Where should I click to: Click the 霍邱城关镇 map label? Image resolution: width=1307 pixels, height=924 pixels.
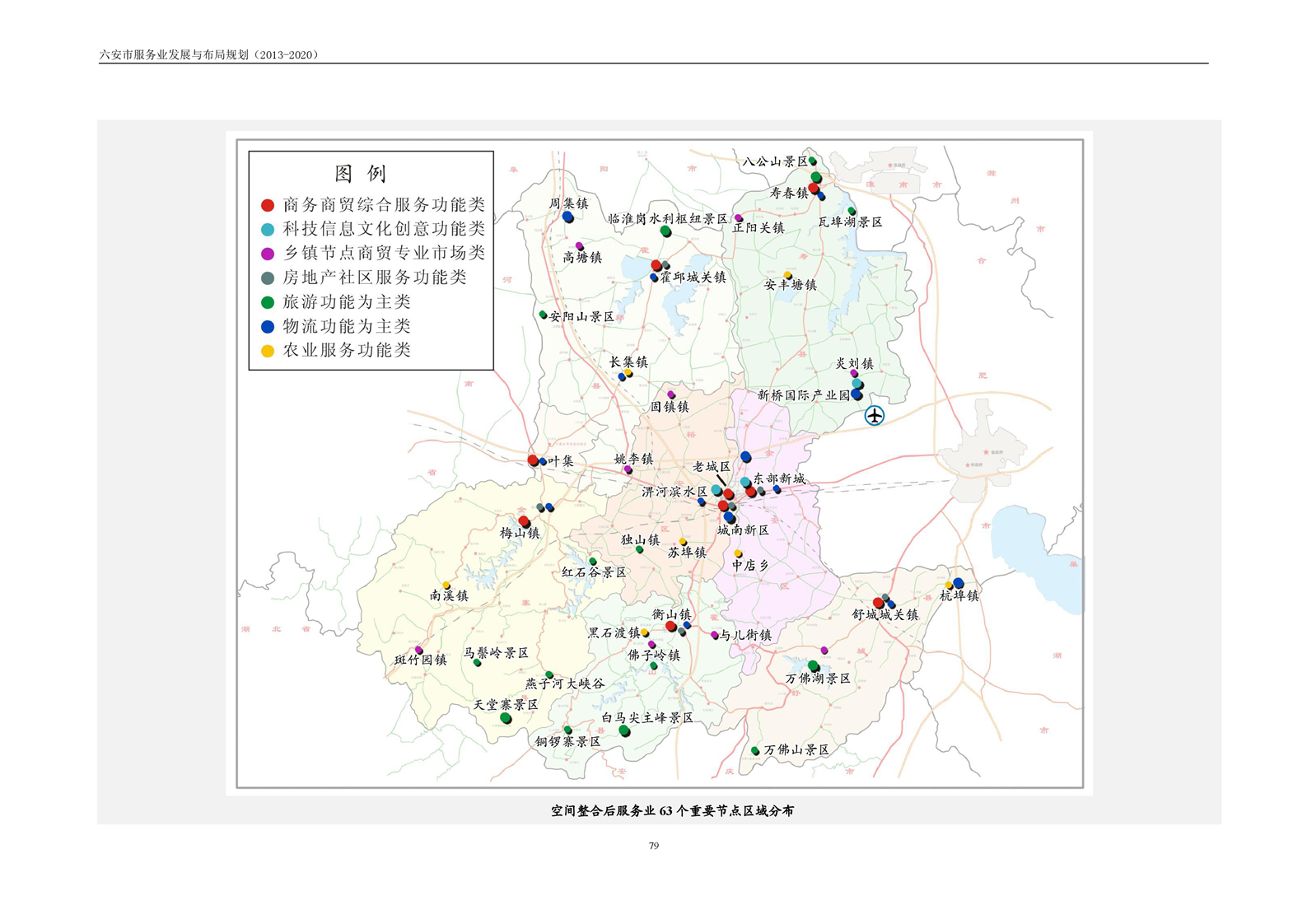pos(693,278)
